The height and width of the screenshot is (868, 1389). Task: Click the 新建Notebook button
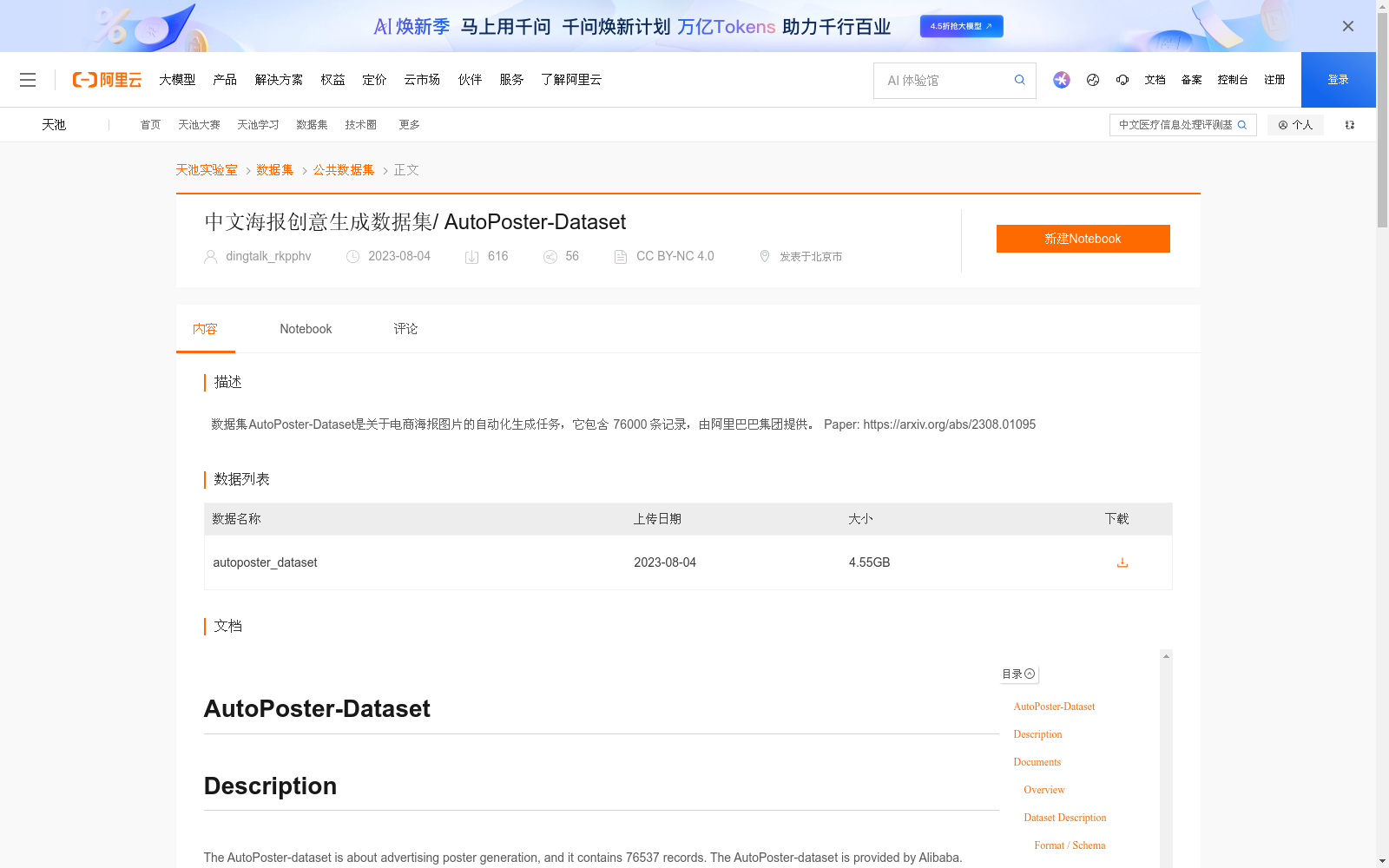tap(1083, 239)
